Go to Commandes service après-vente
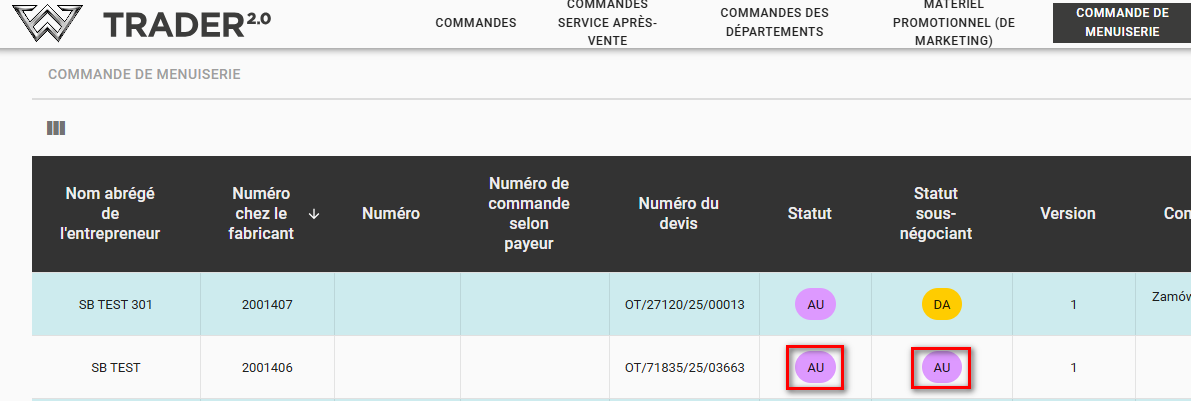 [607, 23]
